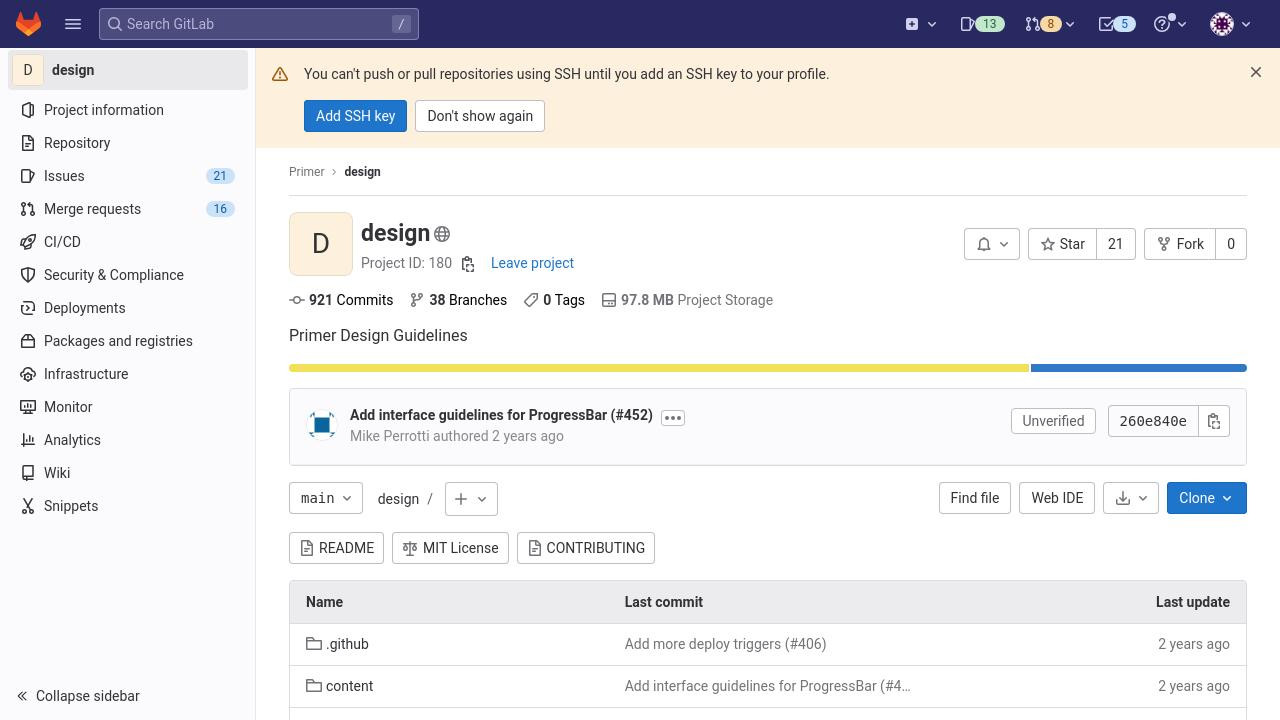Open Issues in sidebar
The width and height of the screenshot is (1280, 720).
[128, 176]
